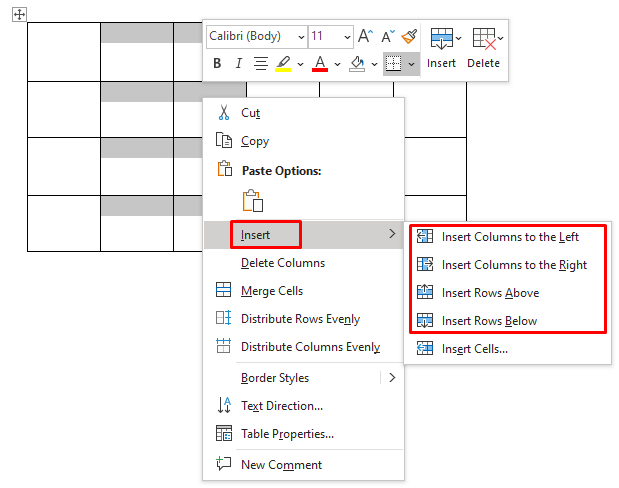Click the table move handle icon
This screenshot has height=488, width=619.
[20, 14]
